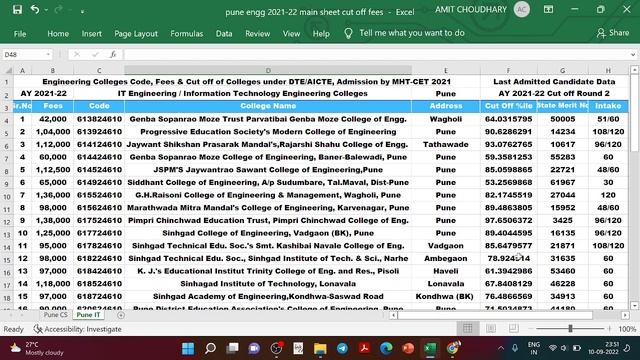
Task: Click the zoom slider handle
Action: [570, 329]
